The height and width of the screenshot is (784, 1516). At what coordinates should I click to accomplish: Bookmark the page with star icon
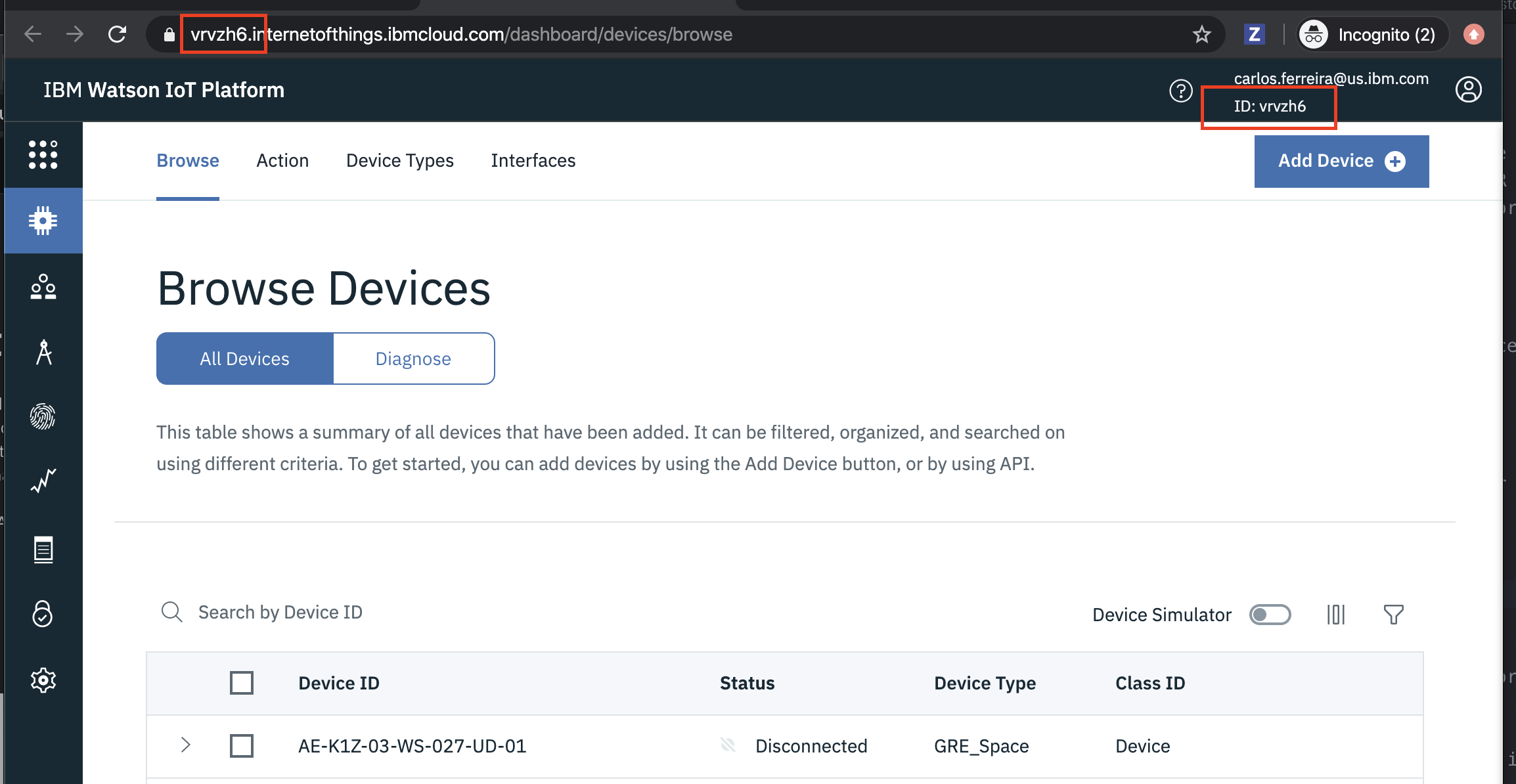point(1202,34)
